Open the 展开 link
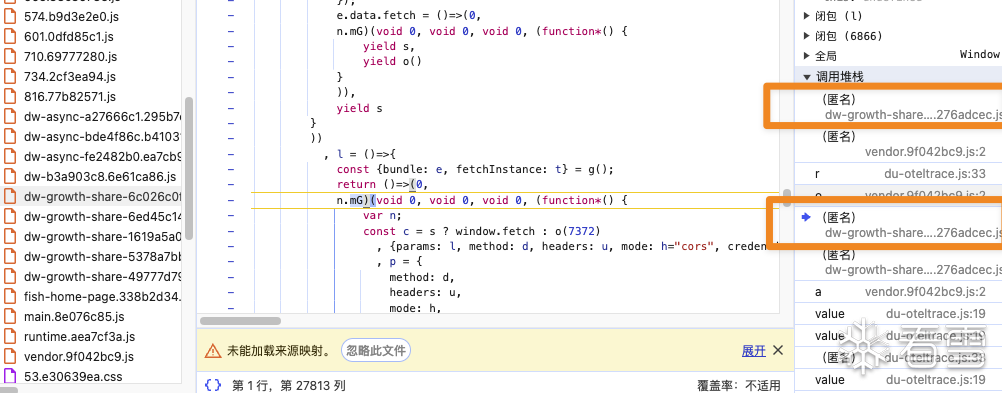This screenshot has height=393, width=1002. coord(753,350)
